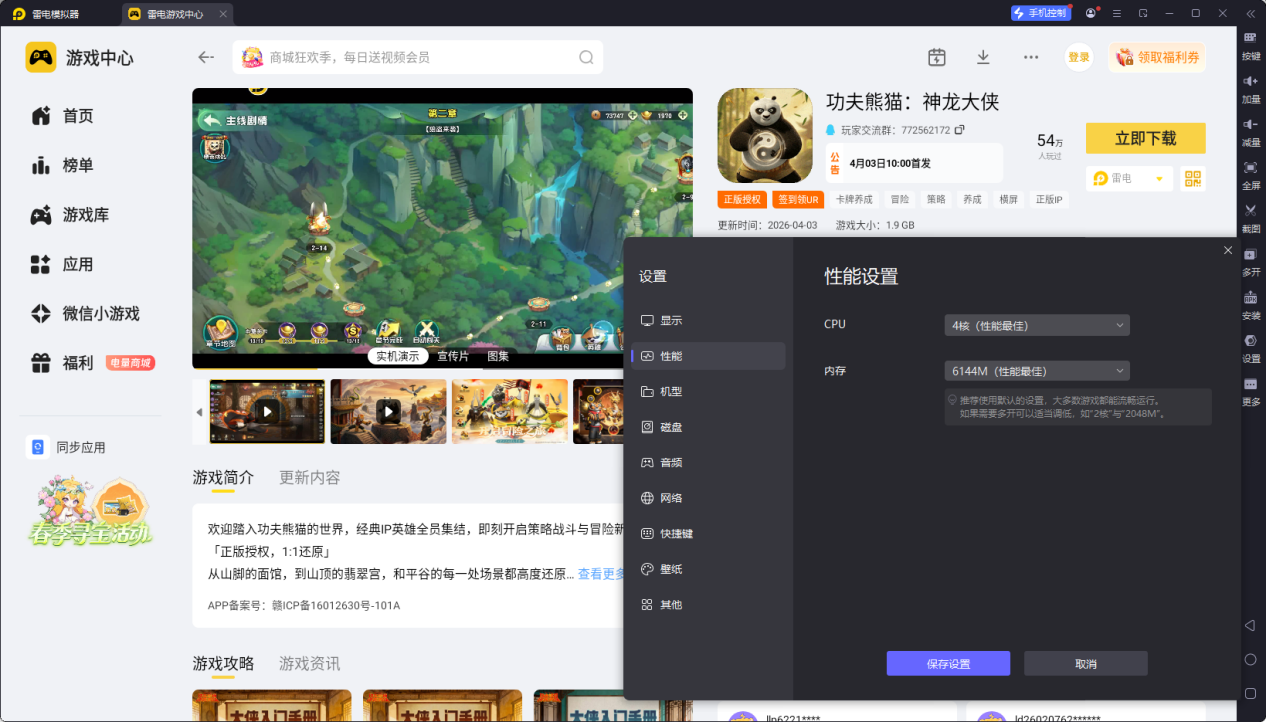Click the 立即下载 button
1266x722 pixels.
pyautogui.click(x=1145, y=138)
